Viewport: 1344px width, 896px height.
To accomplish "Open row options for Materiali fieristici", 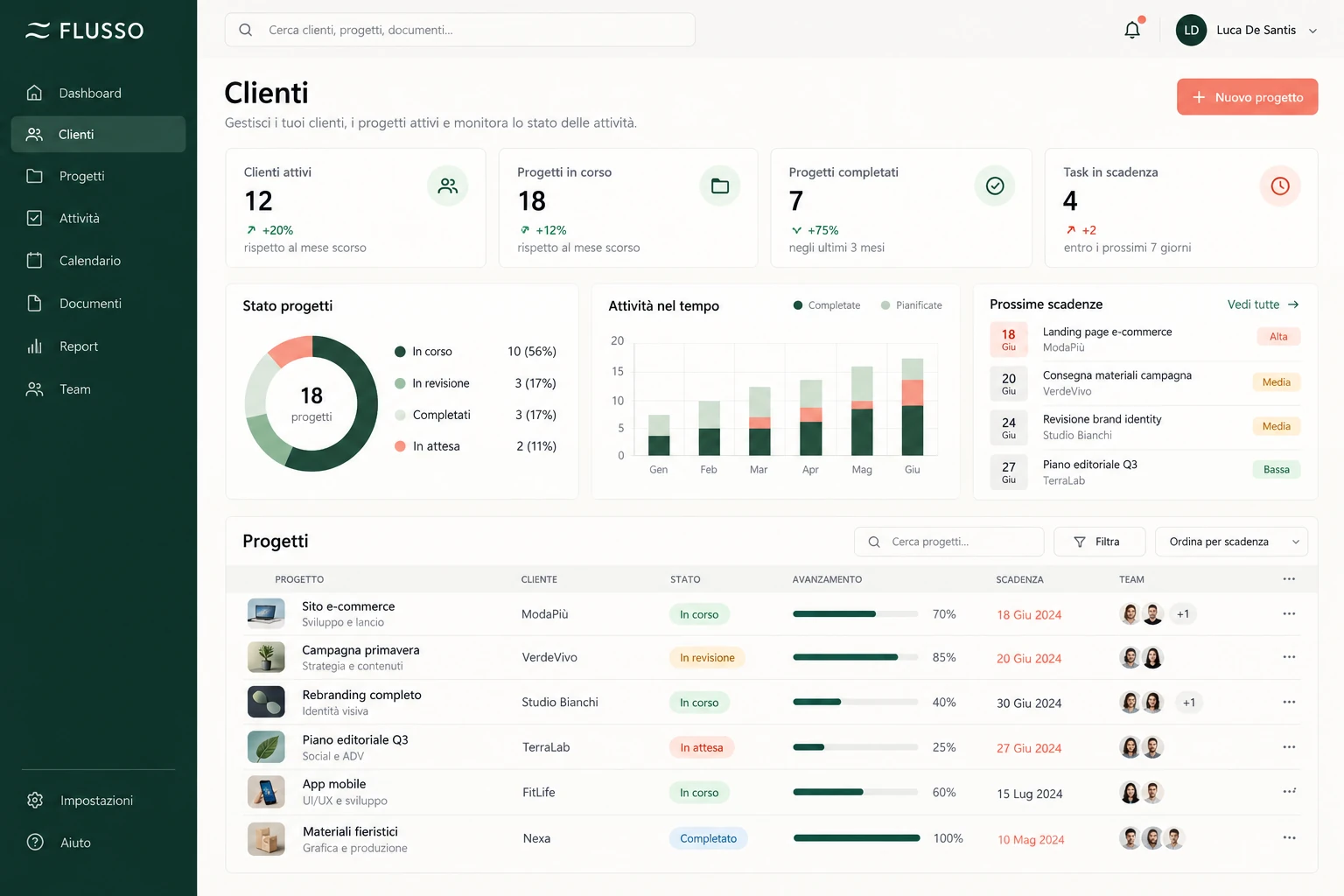I will 1289,837.
